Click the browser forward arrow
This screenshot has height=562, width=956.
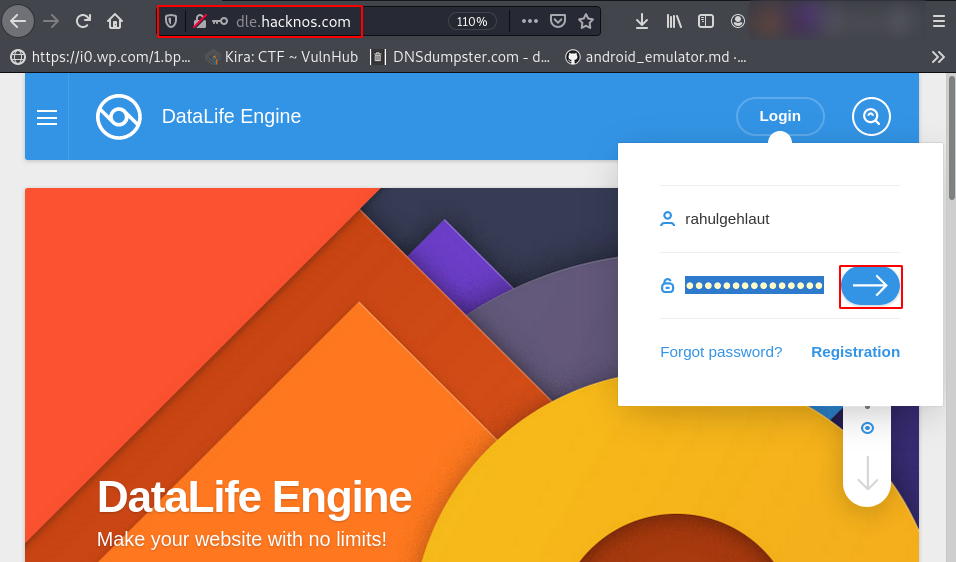pyautogui.click(x=51, y=21)
